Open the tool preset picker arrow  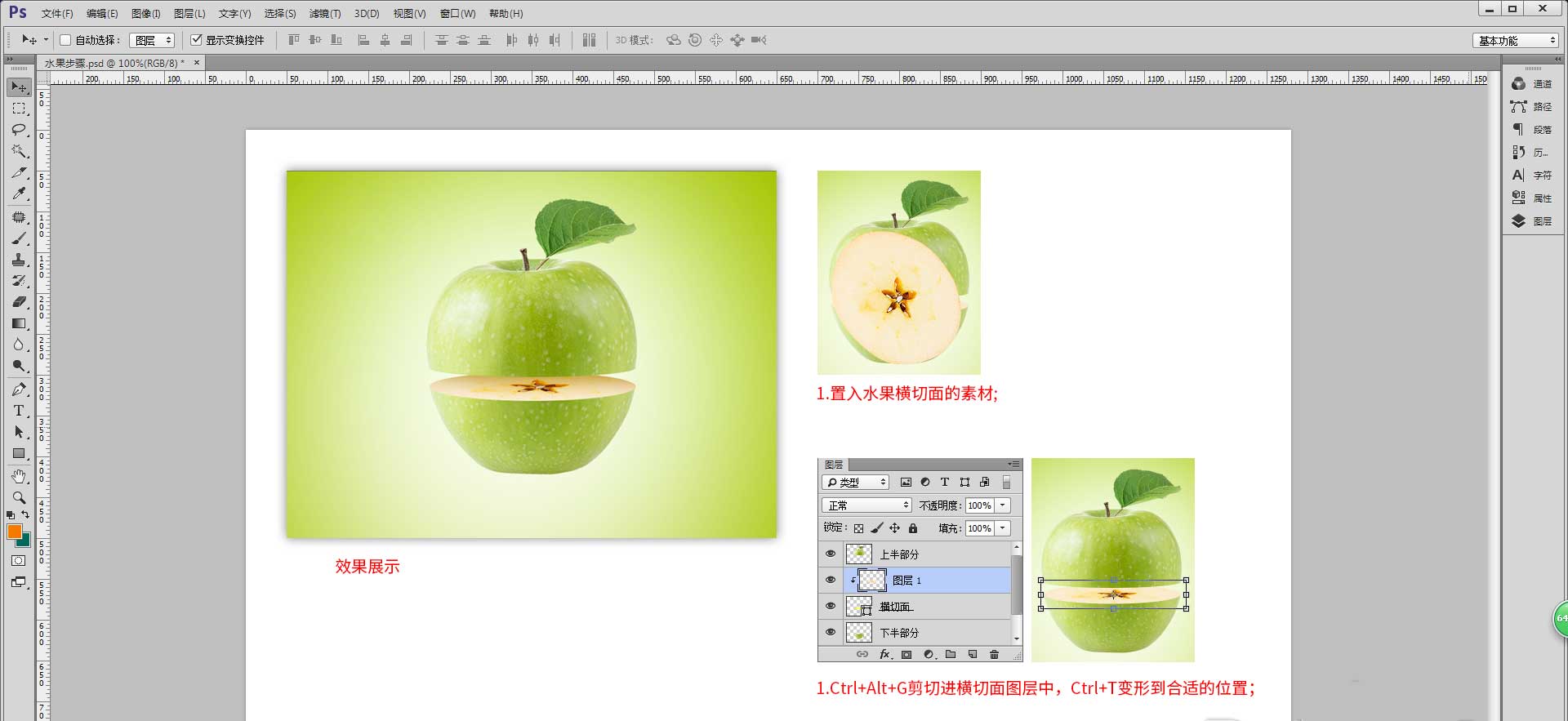46,39
